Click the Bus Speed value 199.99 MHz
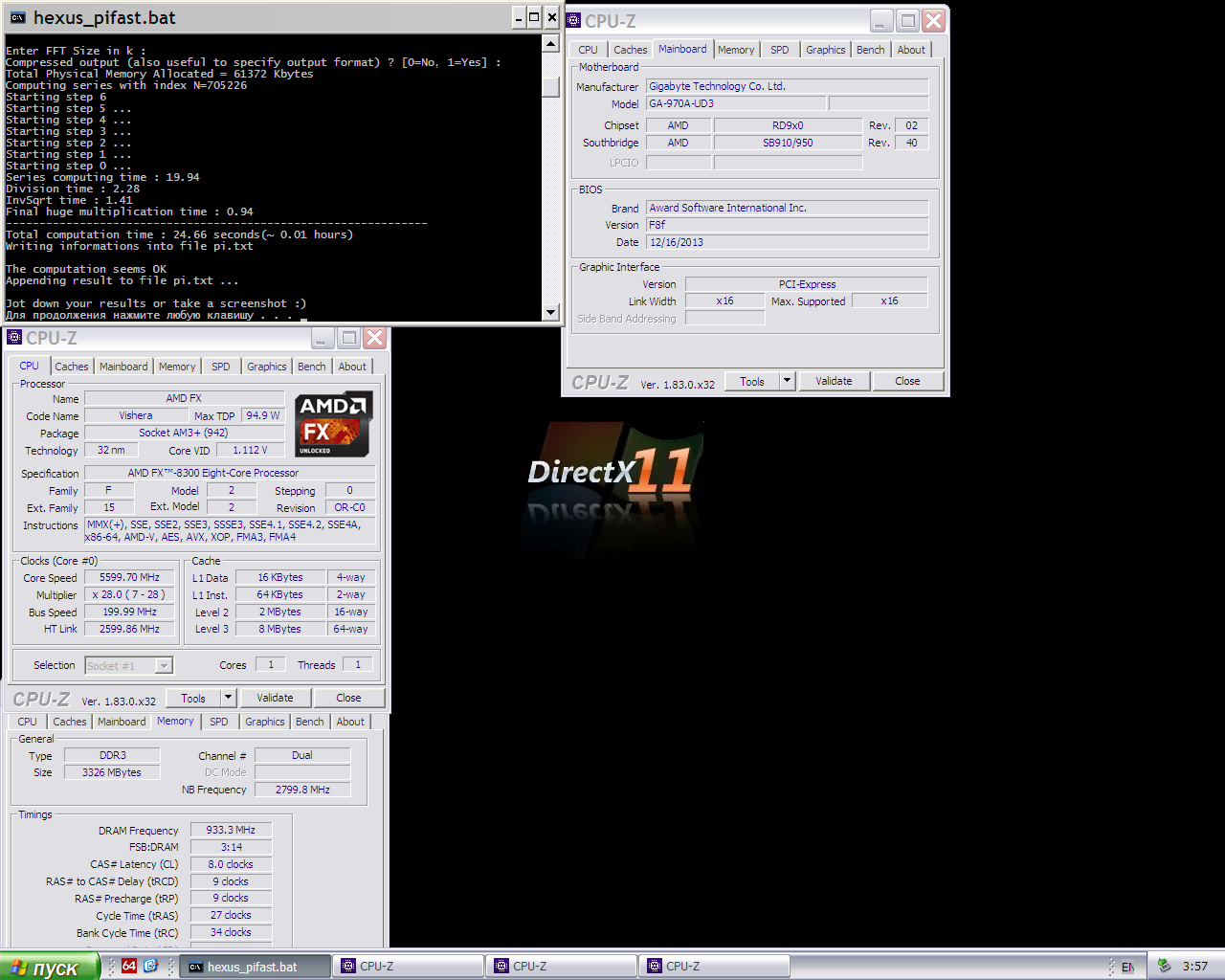1225x980 pixels. [129, 612]
